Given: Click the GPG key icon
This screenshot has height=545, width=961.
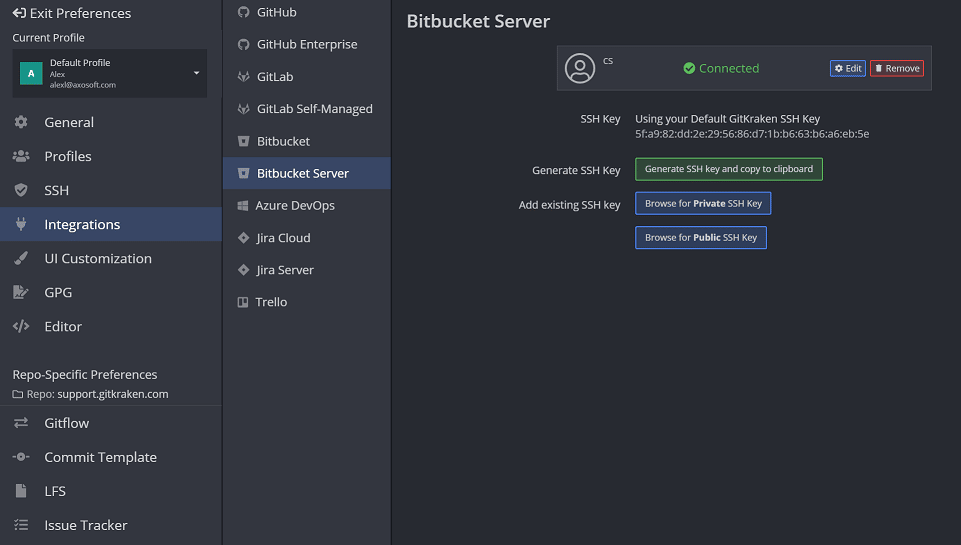Looking at the screenshot, I should [21, 293].
